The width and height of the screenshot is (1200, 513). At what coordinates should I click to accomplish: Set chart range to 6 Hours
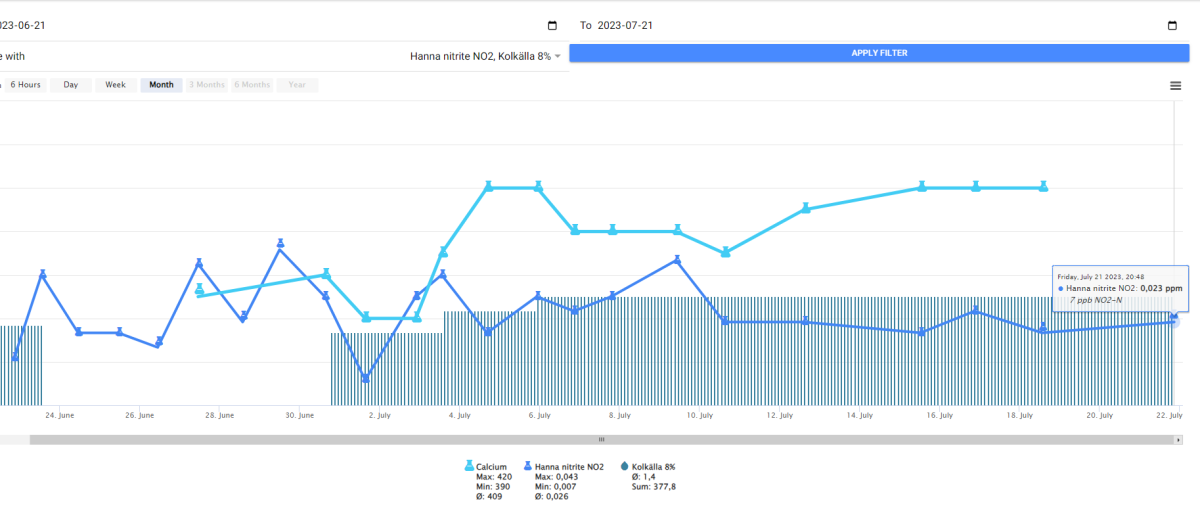click(26, 85)
